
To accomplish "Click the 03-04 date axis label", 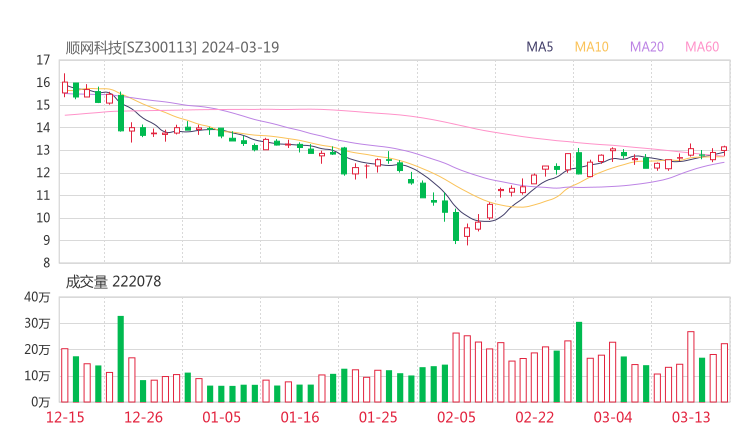I will 613,417.
